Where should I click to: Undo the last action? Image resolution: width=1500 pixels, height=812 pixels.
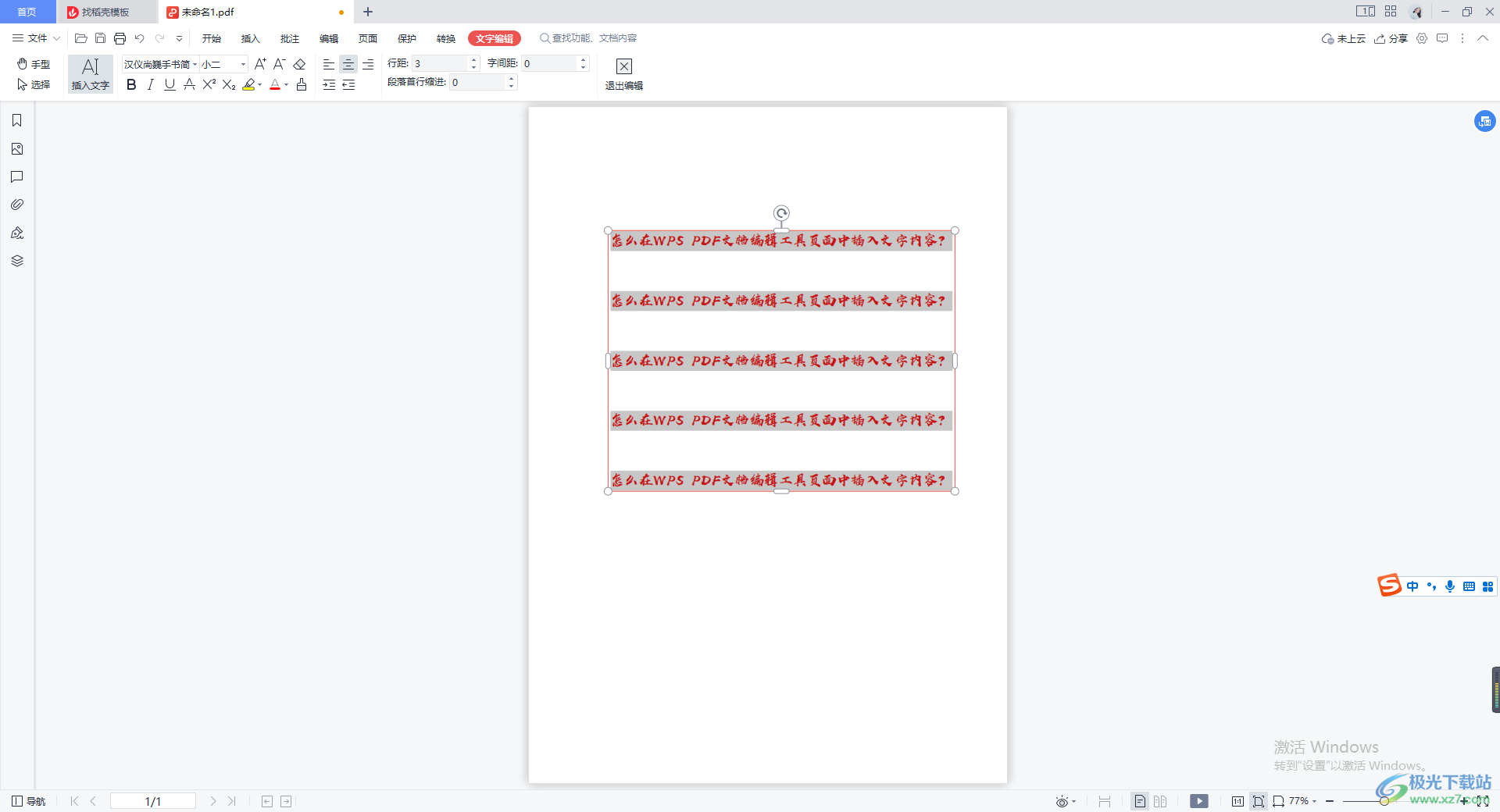point(140,38)
